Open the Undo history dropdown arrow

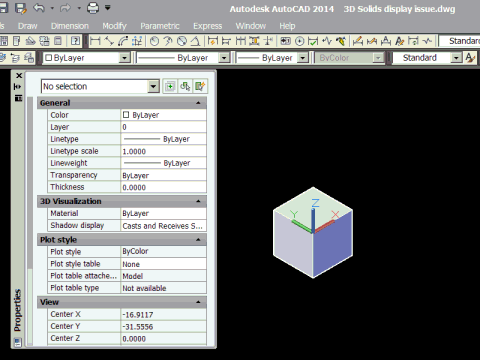coord(52,8)
